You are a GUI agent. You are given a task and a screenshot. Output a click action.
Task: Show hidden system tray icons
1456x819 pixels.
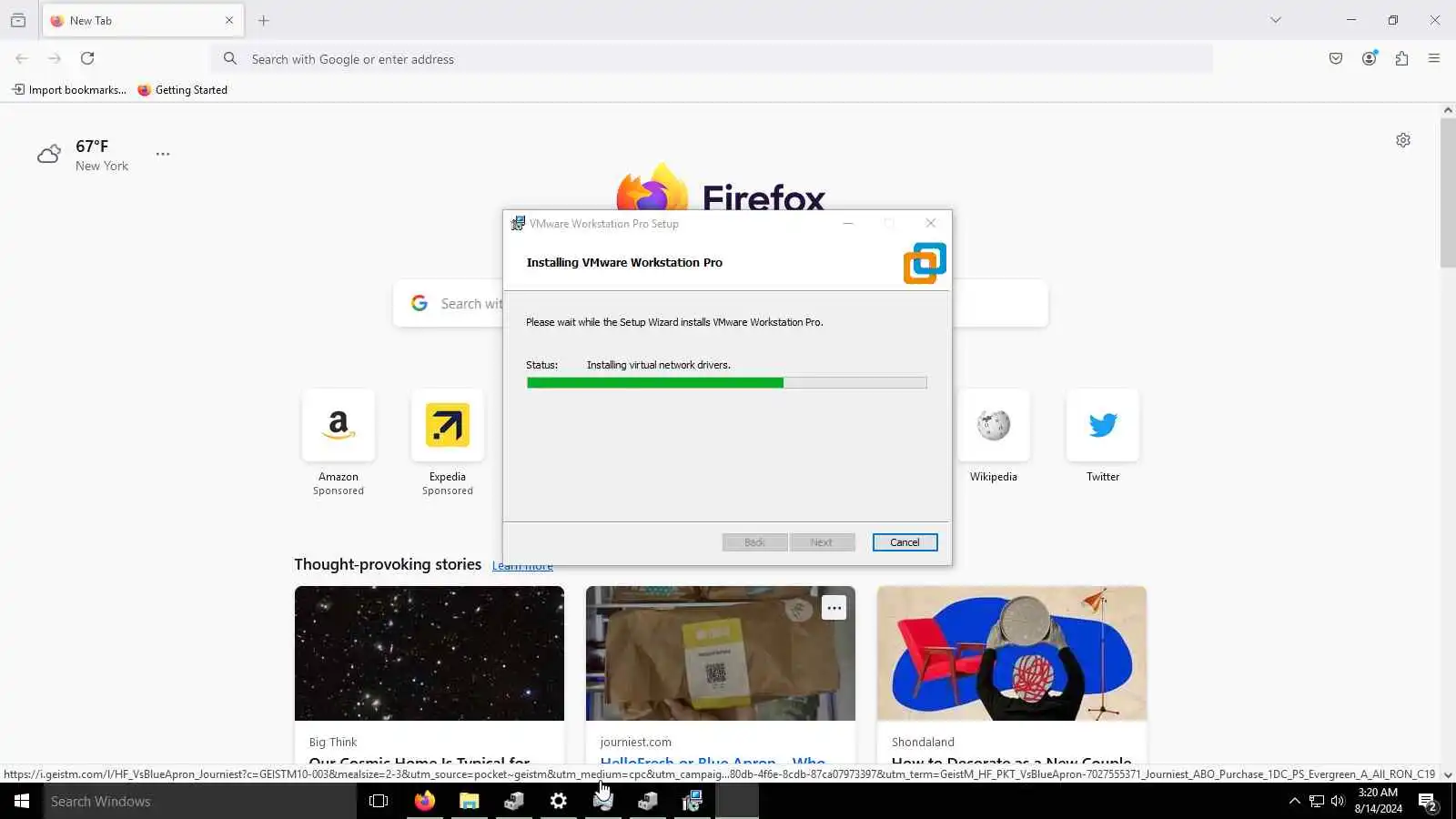pyautogui.click(x=1294, y=801)
